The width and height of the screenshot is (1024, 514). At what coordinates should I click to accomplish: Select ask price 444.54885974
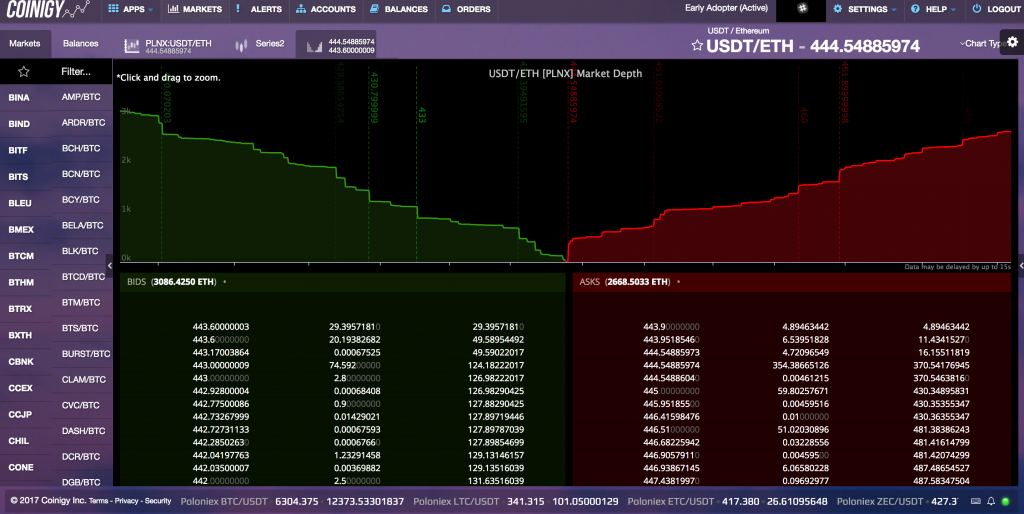pyautogui.click(x=671, y=366)
